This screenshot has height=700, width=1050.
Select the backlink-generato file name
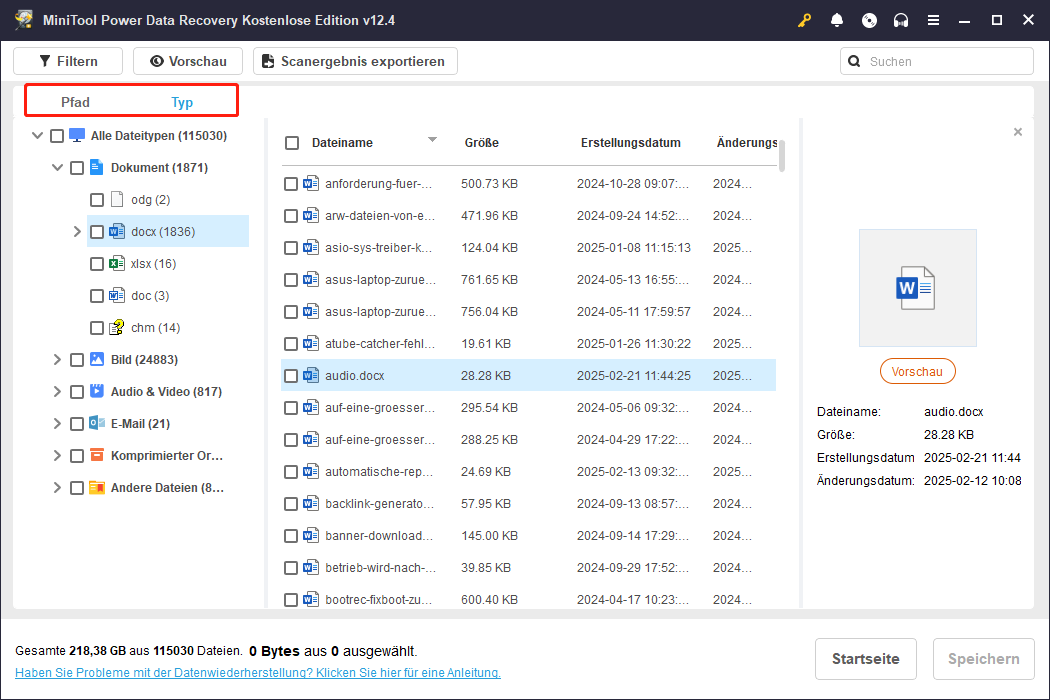(x=379, y=504)
